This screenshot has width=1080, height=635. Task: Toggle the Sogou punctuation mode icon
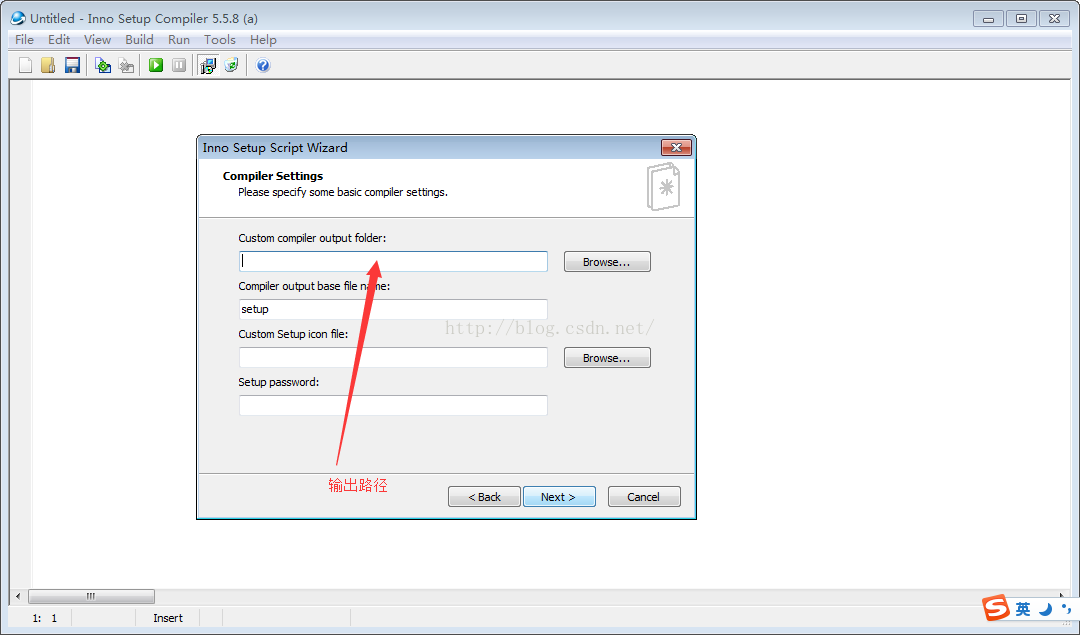(x=1066, y=609)
